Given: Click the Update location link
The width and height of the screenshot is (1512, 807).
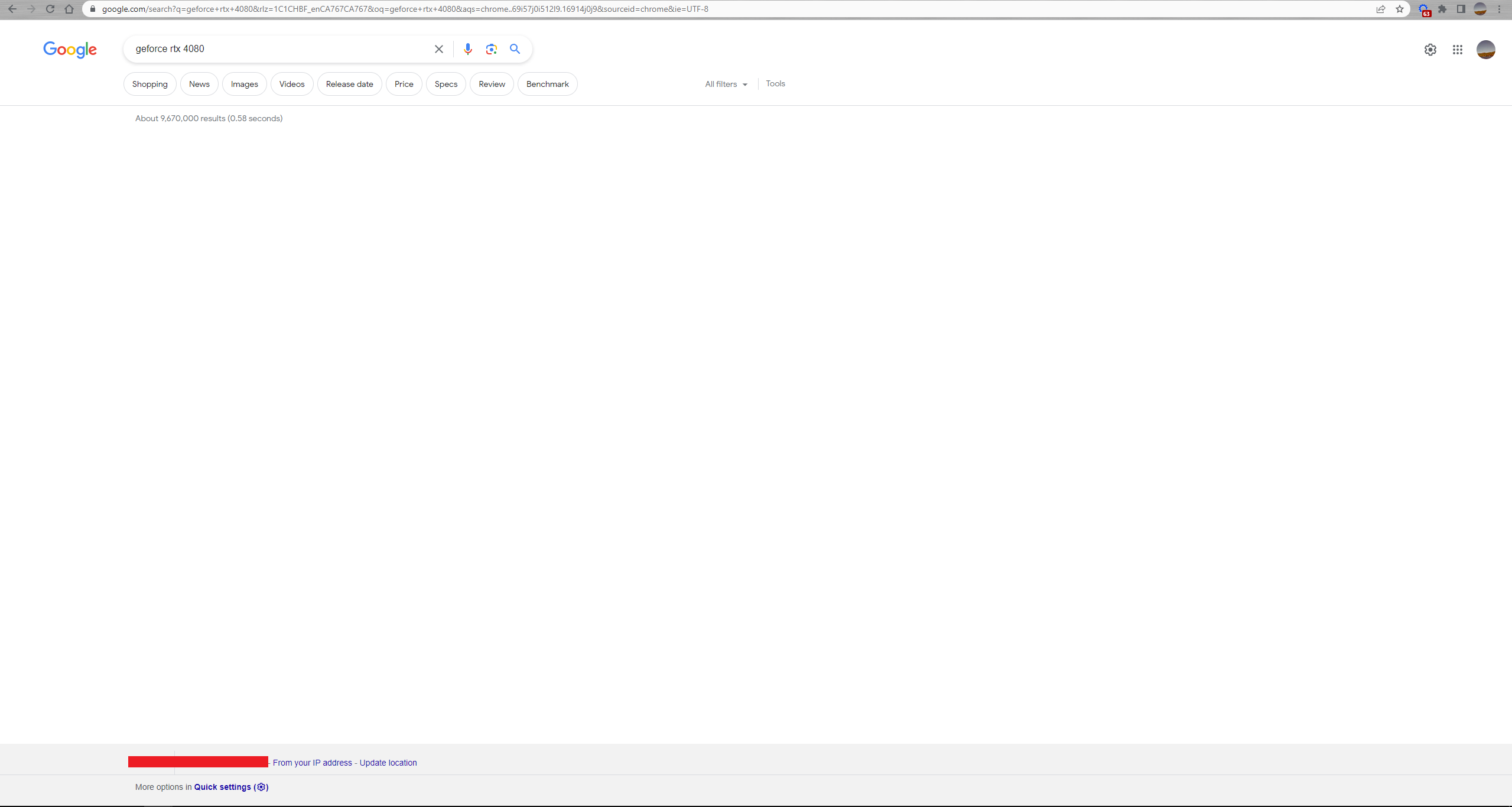Looking at the screenshot, I should [x=388, y=763].
